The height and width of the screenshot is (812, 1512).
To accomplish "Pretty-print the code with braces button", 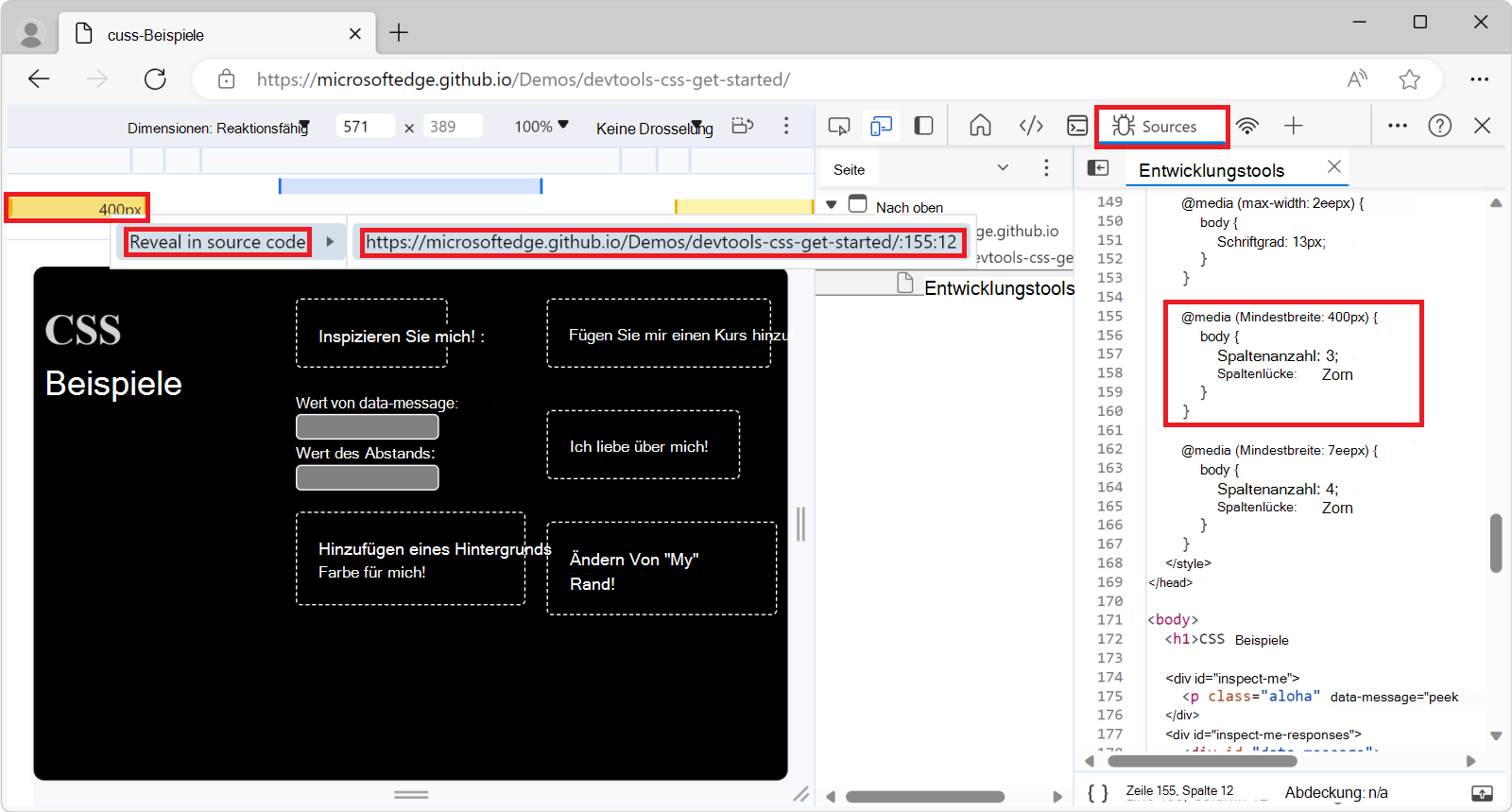I will (x=1097, y=792).
